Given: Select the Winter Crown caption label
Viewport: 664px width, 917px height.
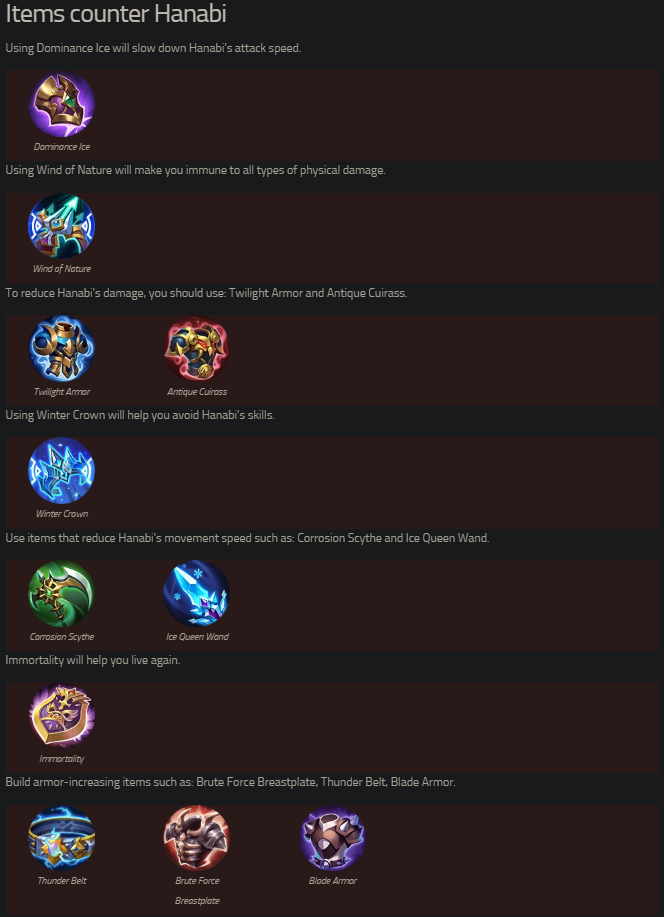Looking at the screenshot, I should (x=62, y=514).
